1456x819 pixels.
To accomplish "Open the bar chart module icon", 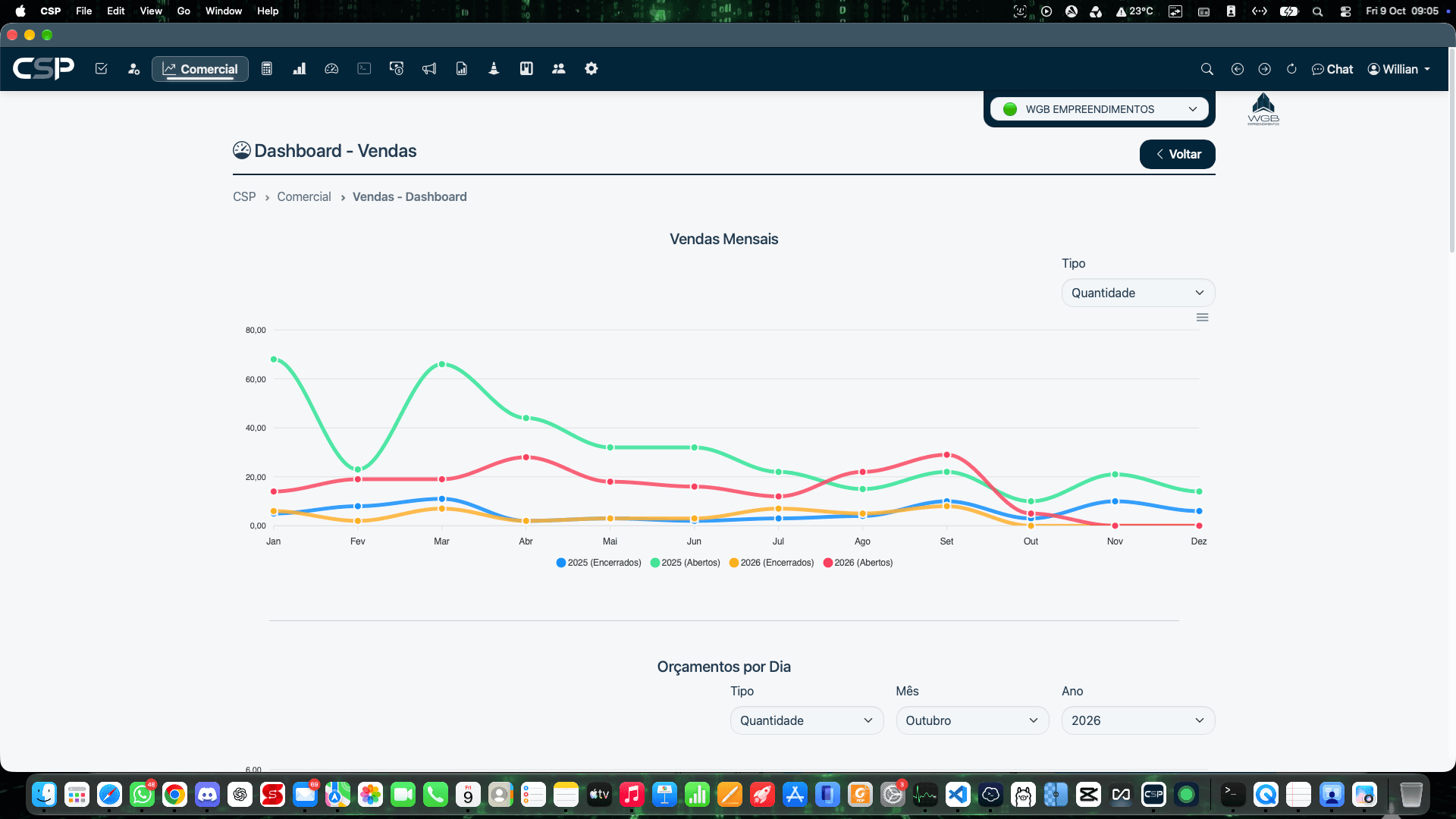I will pos(300,69).
